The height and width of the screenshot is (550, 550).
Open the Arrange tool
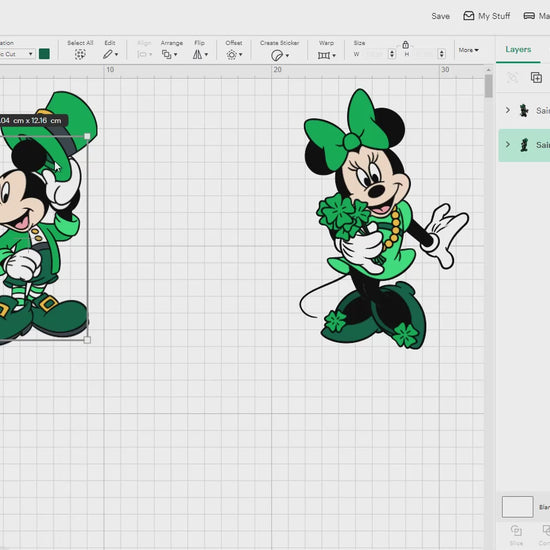tap(167, 54)
